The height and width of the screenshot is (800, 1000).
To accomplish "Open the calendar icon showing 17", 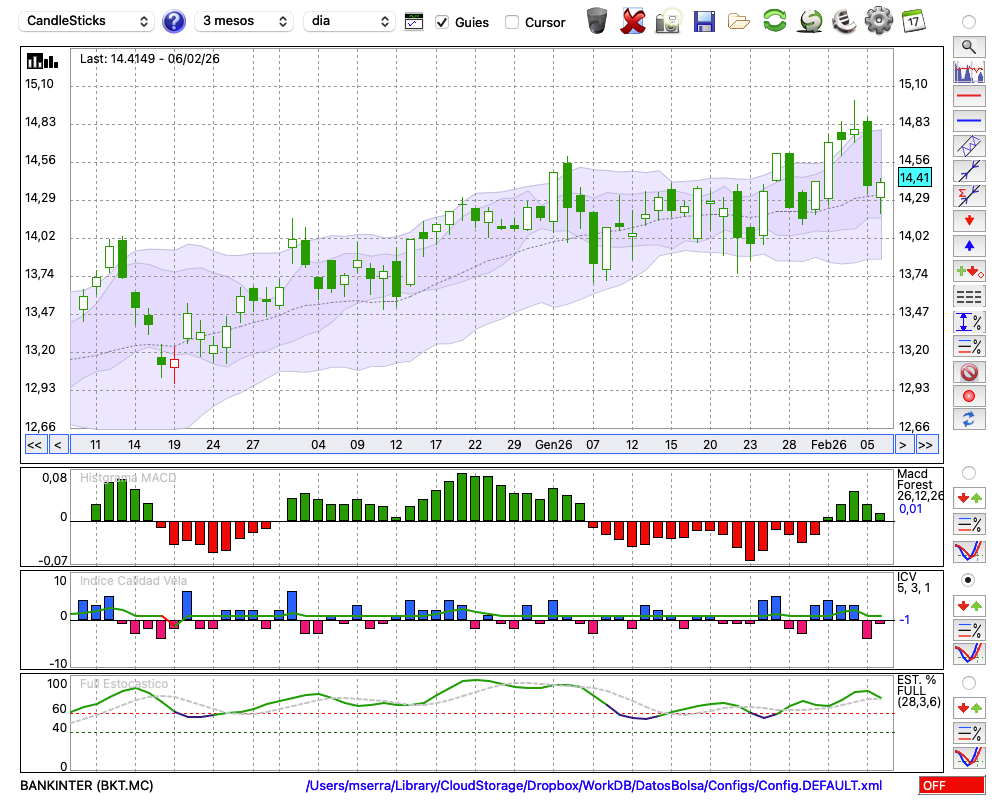I will point(913,22).
